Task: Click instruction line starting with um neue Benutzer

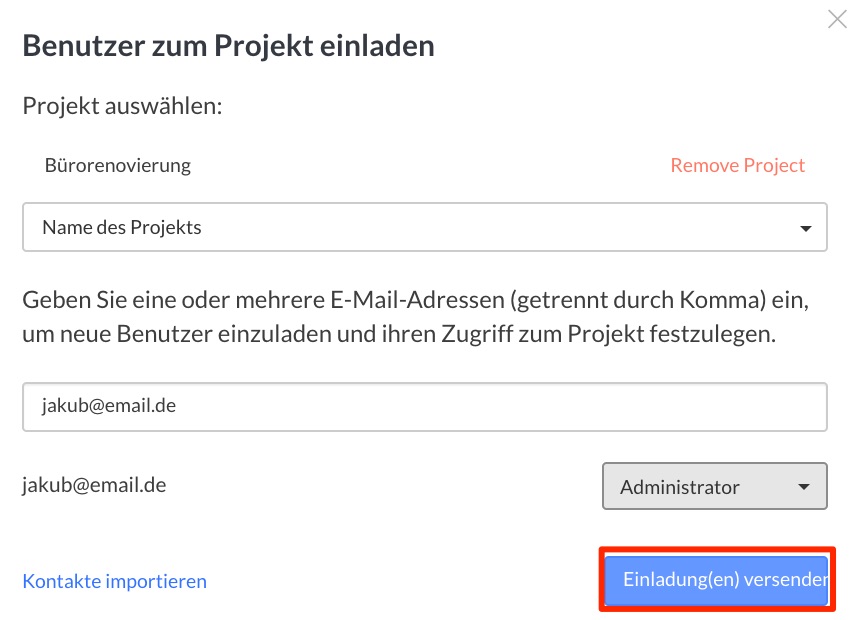Action: [399, 334]
